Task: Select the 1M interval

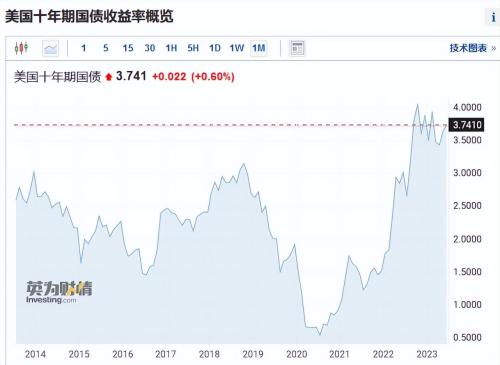Action: click(259, 48)
